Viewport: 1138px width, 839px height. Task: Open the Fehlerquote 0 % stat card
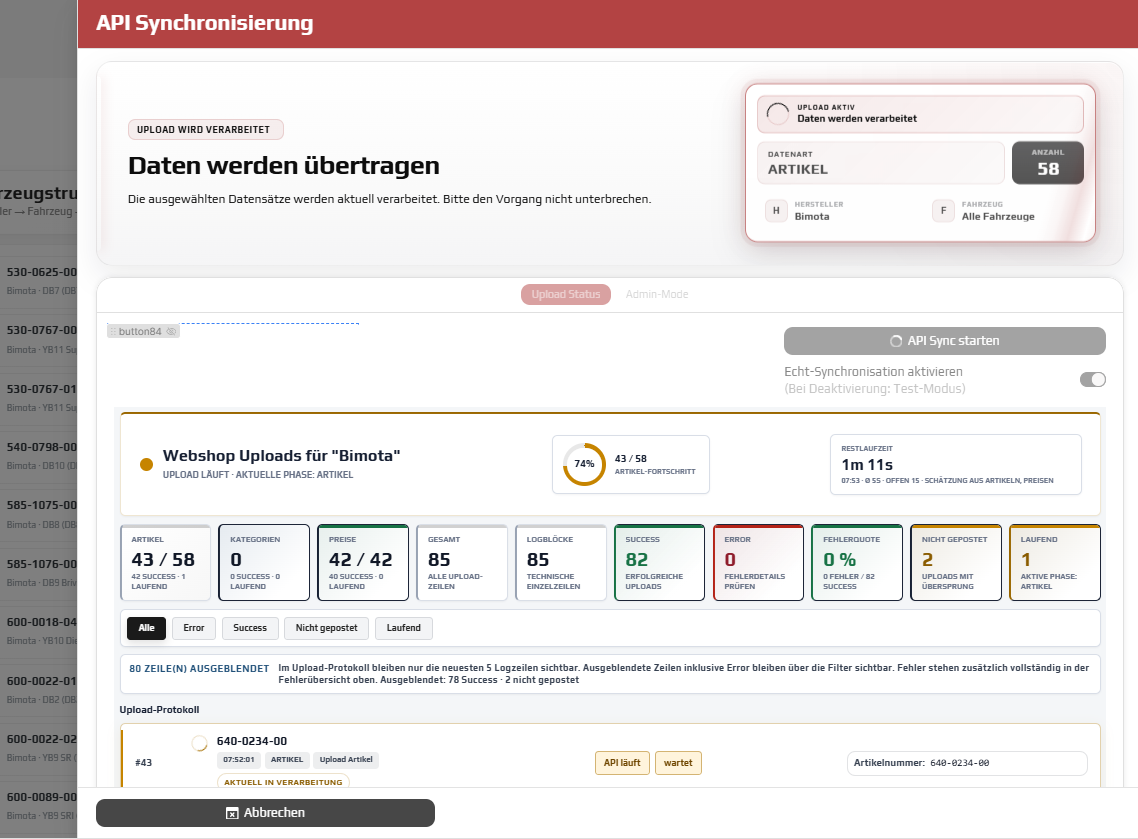tap(857, 562)
